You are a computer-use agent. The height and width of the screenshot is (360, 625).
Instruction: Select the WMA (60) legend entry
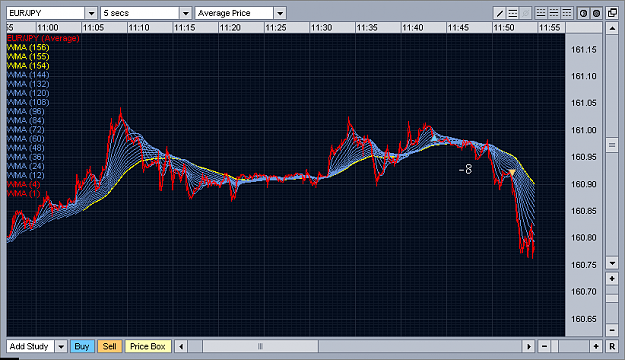[x=26, y=139]
